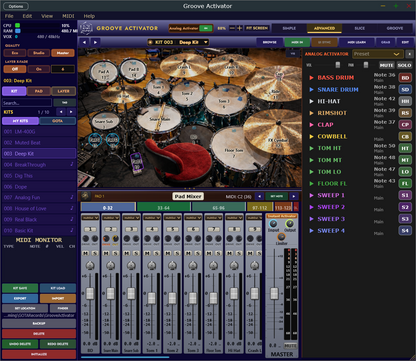Screen dimensions: 416x361
Task: Click the HH badge for Hi-Hat
Action: tap(405, 101)
